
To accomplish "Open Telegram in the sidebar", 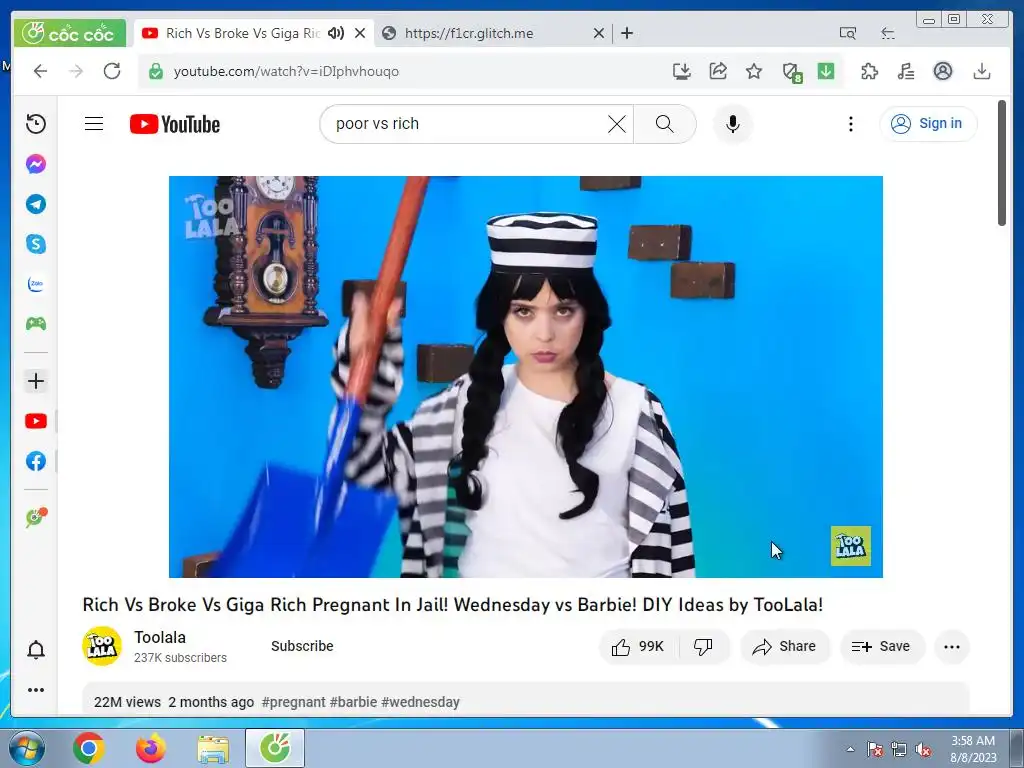I will tap(36, 204).
